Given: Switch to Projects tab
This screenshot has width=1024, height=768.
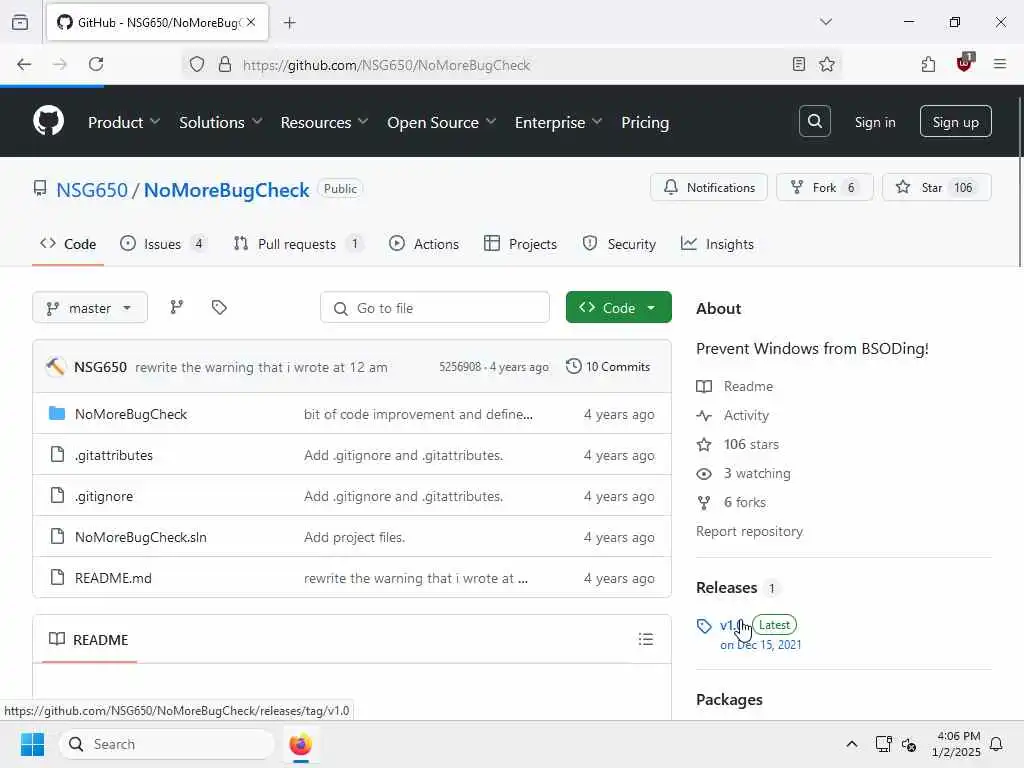Looking at the screenshot, I should pyautogui.click(x=520, y=244).
